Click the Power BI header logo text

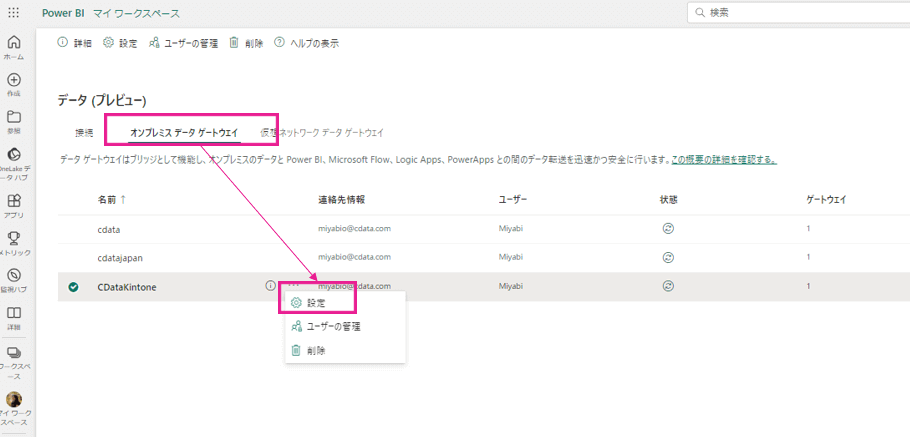[x=64, y=13]
